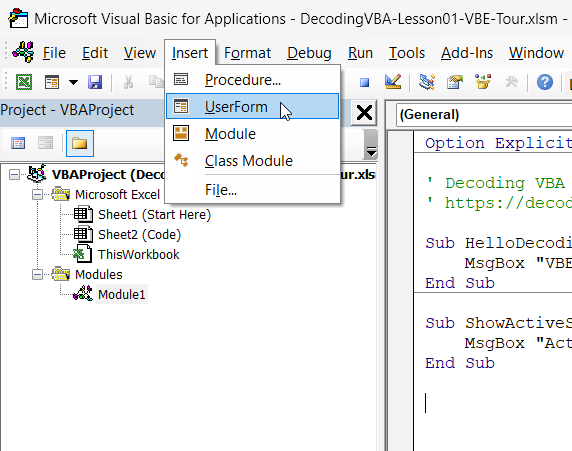
Task: Open the (General) object dropdown
Action: 484,115
